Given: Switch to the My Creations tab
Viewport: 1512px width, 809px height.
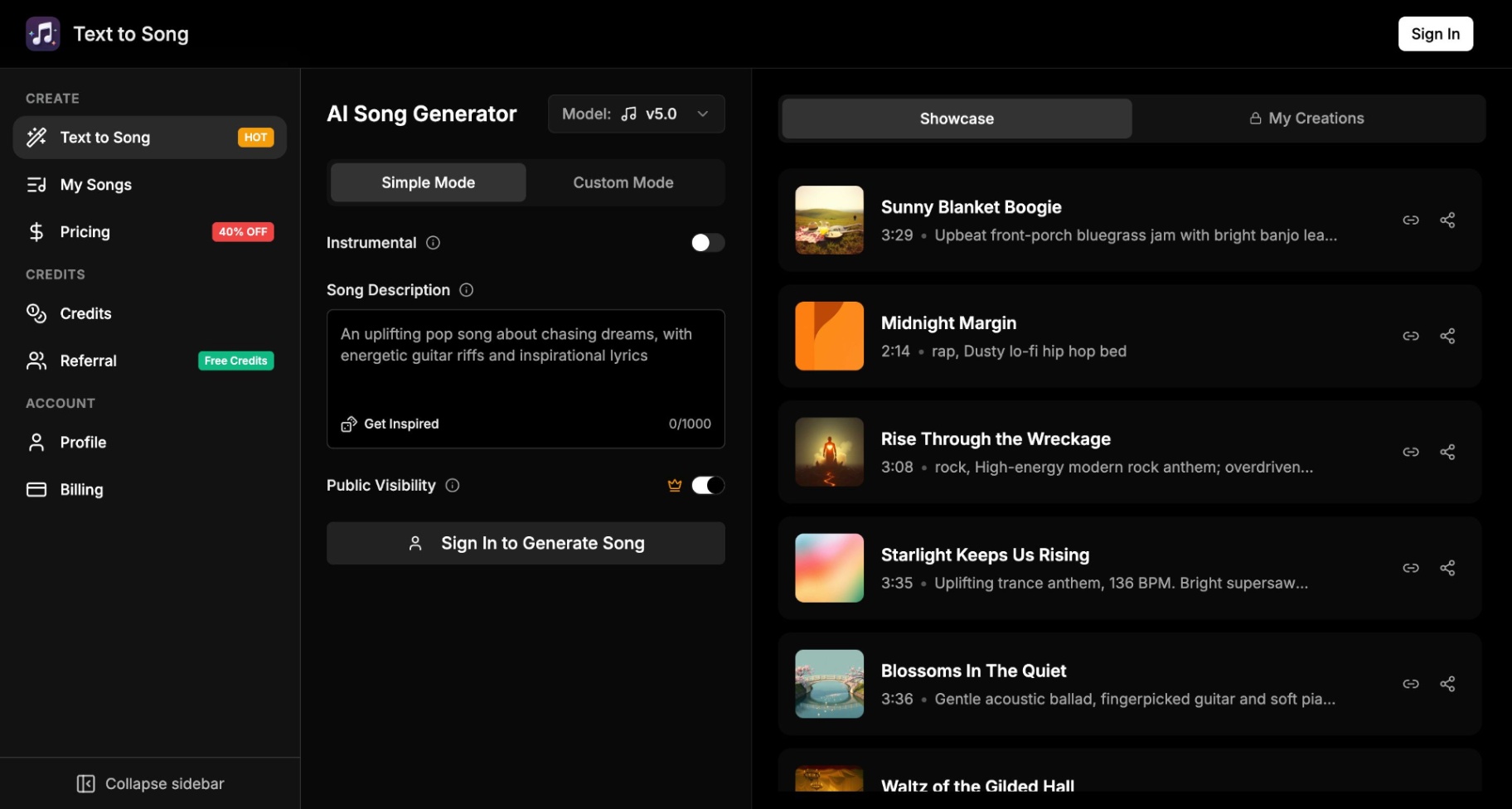Looking at the screenshot, I should click(1306, 118).
